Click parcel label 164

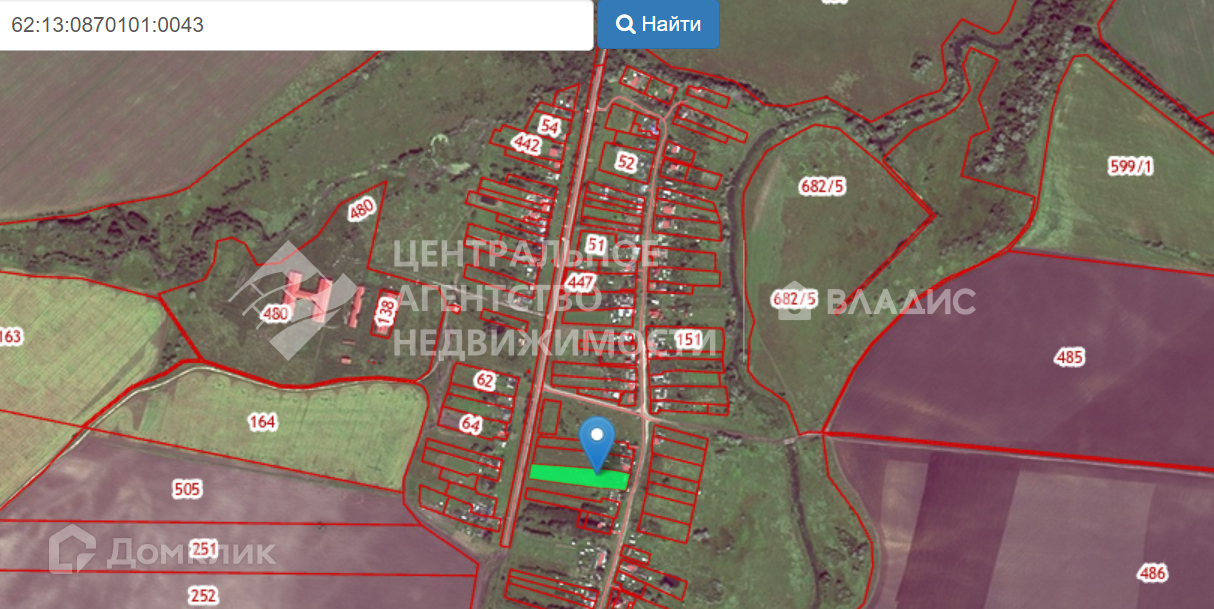click(262, 422)
